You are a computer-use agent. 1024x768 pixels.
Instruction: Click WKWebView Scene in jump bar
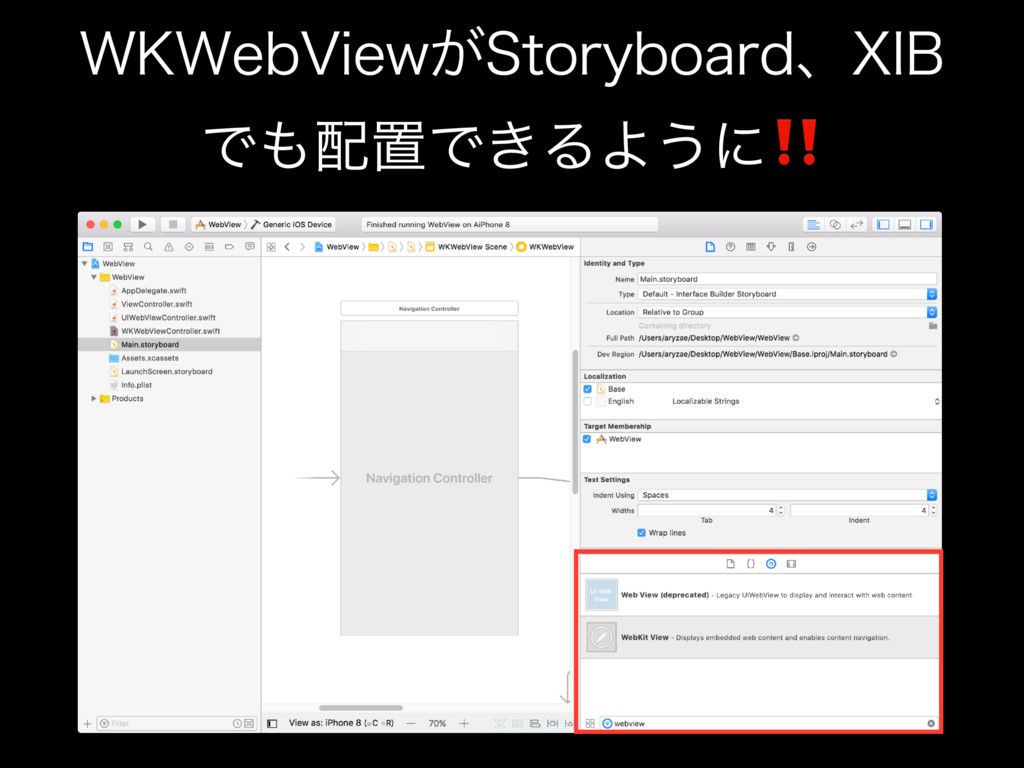tap(466, 247)
